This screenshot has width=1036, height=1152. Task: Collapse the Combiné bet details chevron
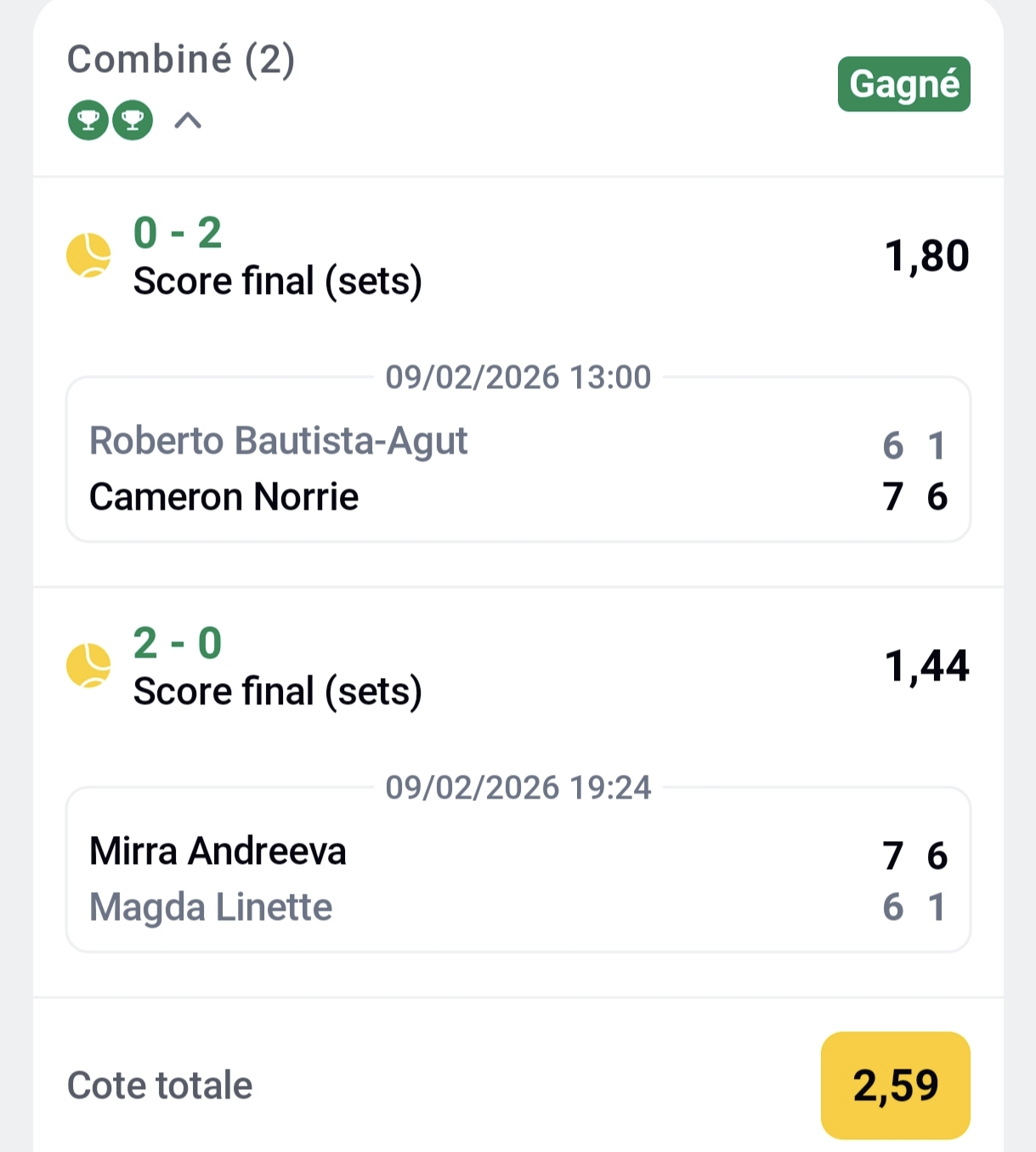[x=188, y=121]
